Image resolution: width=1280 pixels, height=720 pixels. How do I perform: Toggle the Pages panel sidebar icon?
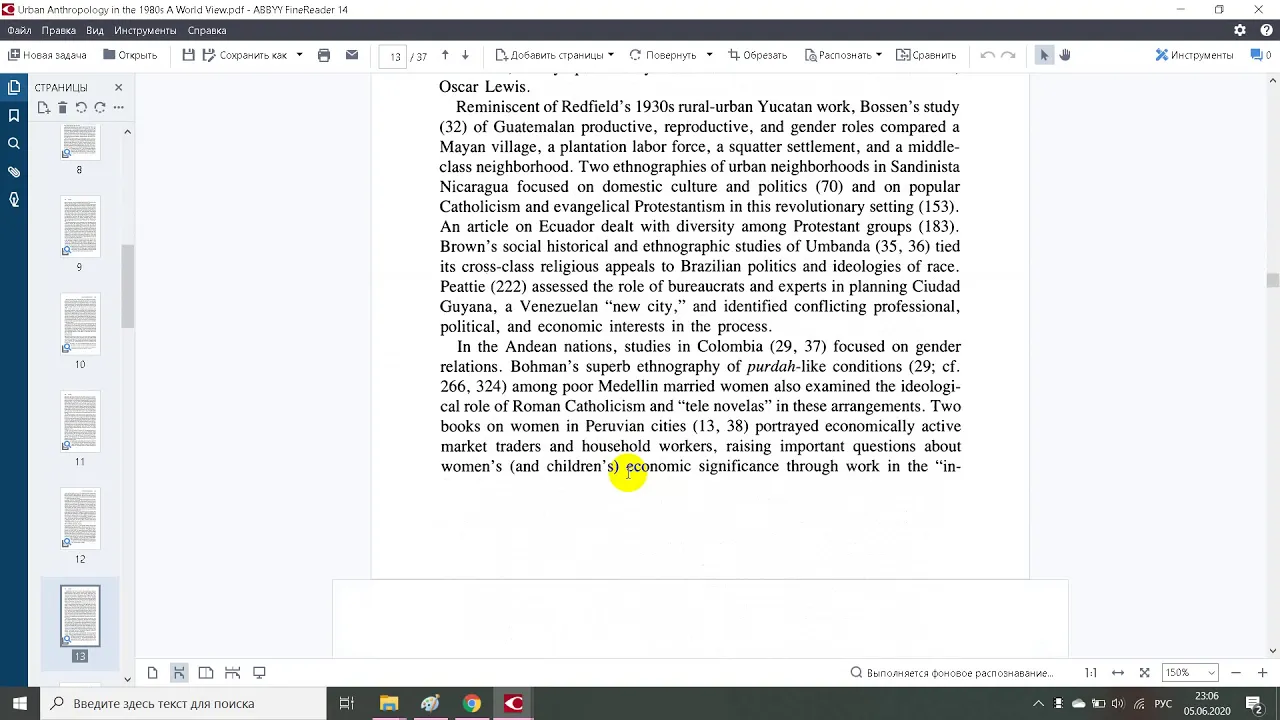(14, 88)
